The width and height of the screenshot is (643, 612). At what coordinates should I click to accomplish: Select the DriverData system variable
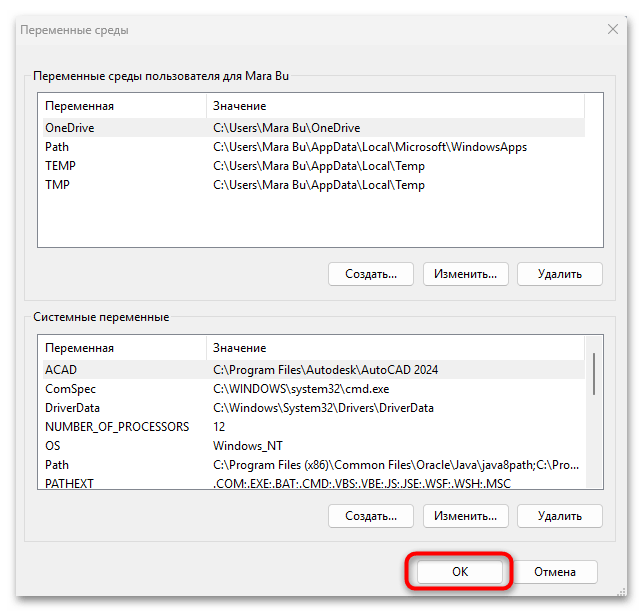coord(314,408)
